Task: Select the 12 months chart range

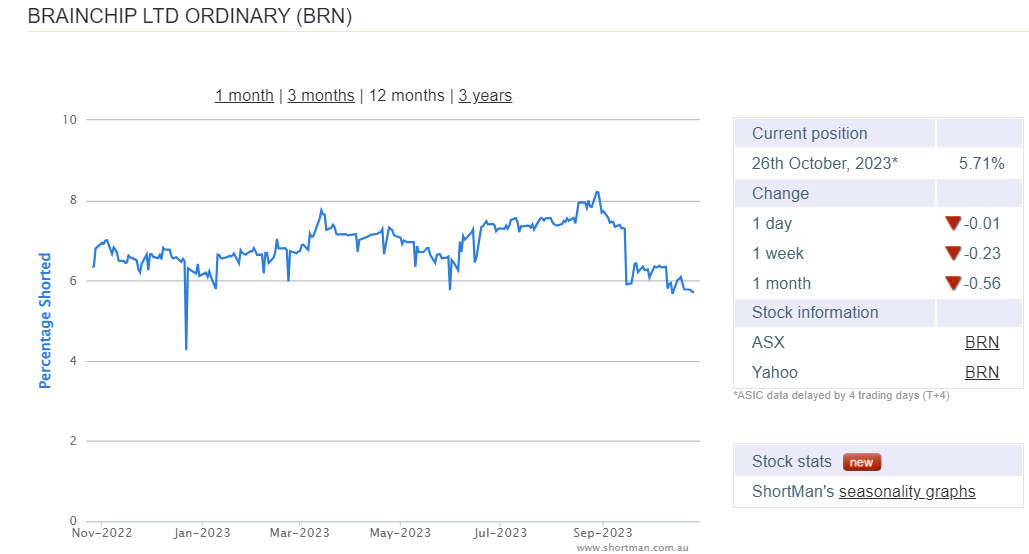Action: pyautogui.click(x=407, y=96)
